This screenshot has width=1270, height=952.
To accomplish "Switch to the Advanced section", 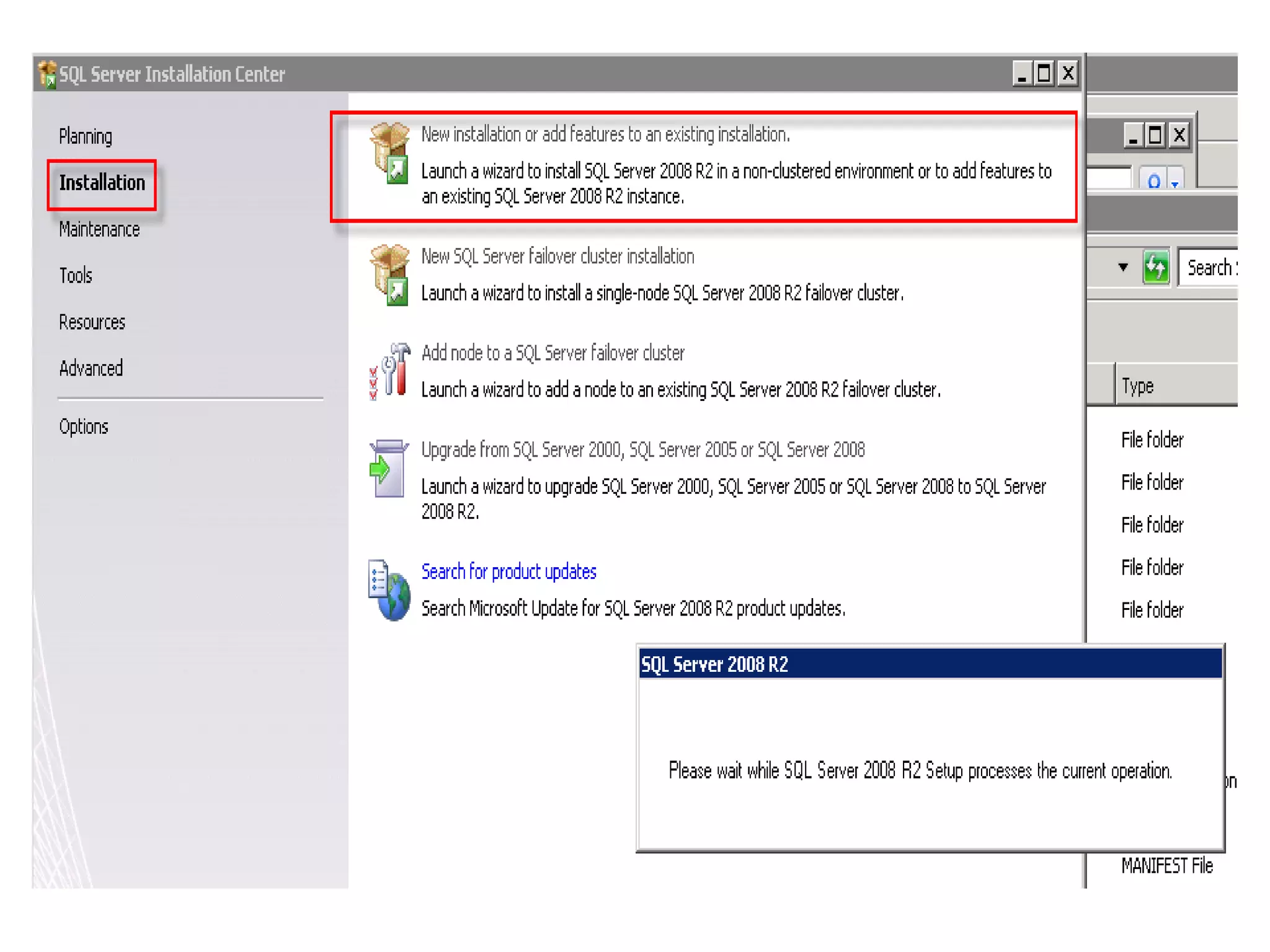I will [91, 368].
